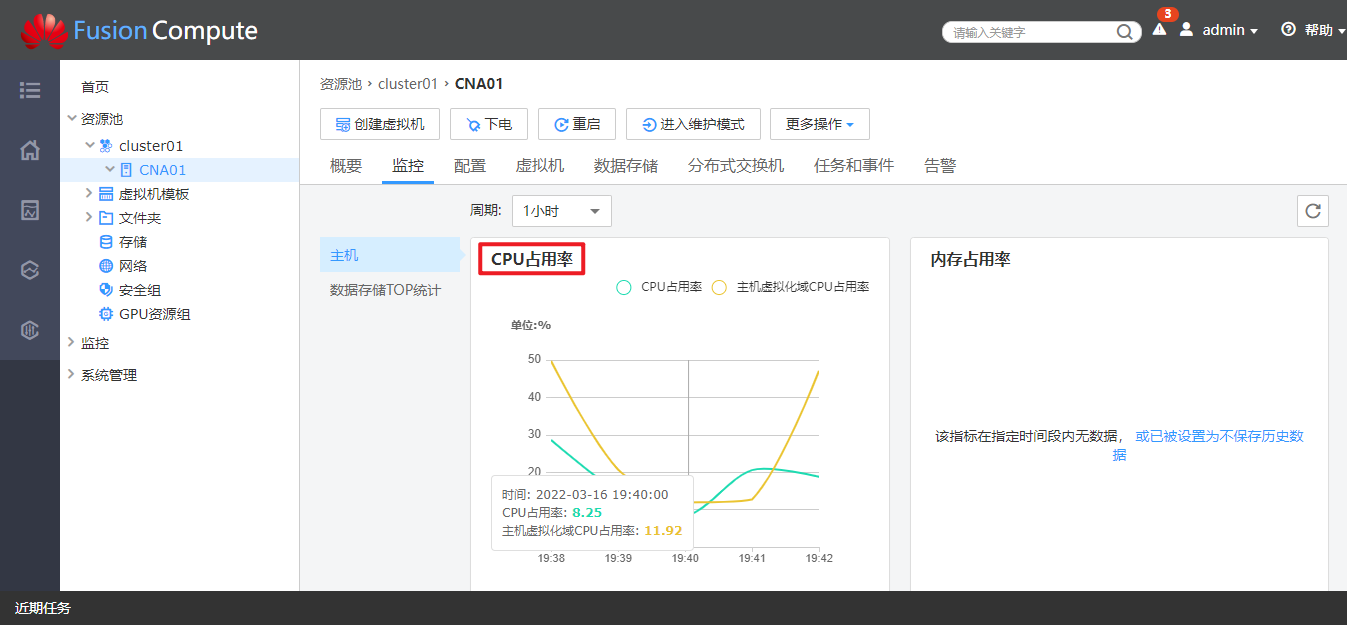This screenshot has width=1347, height=625.
Task: Expand the 文件夹 node
Action: [89, 217]
